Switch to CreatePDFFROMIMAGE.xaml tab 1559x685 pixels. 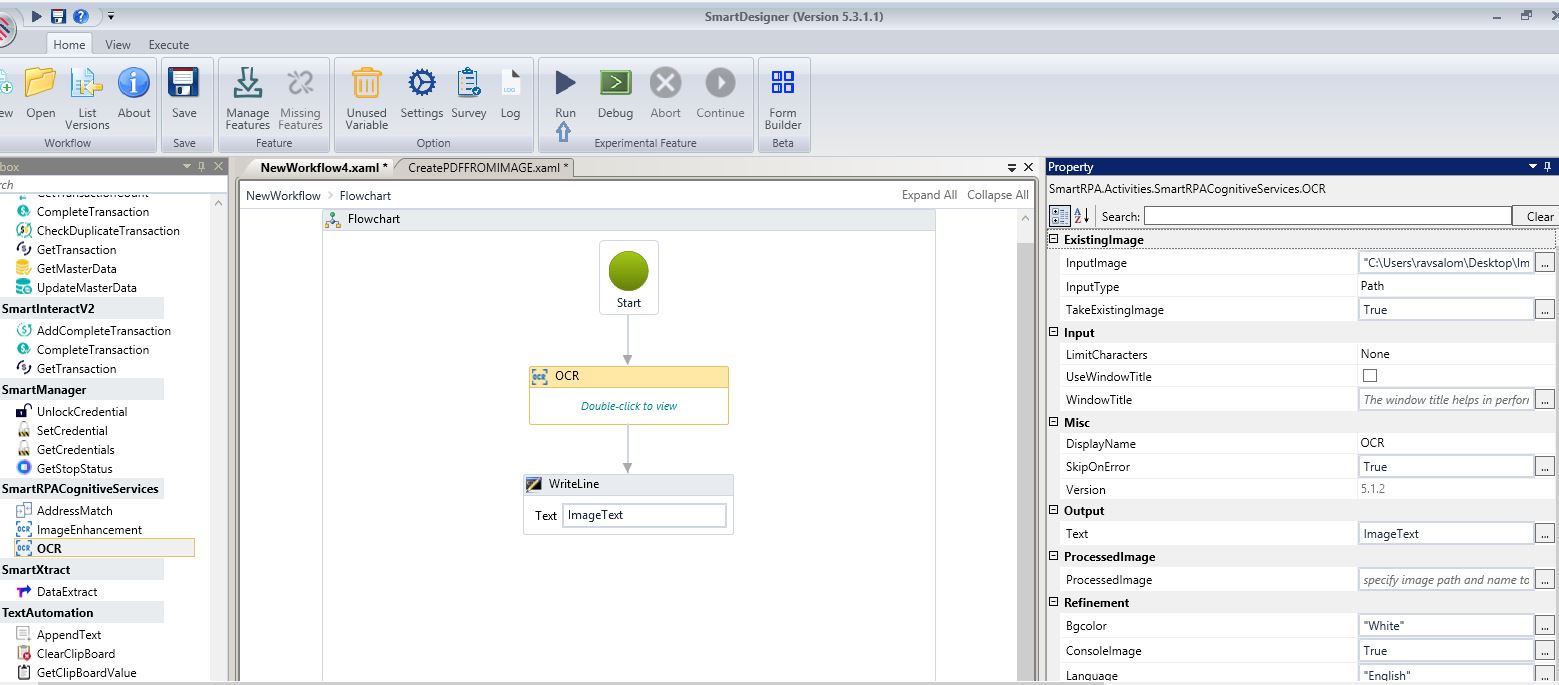[x=487, y=168]
